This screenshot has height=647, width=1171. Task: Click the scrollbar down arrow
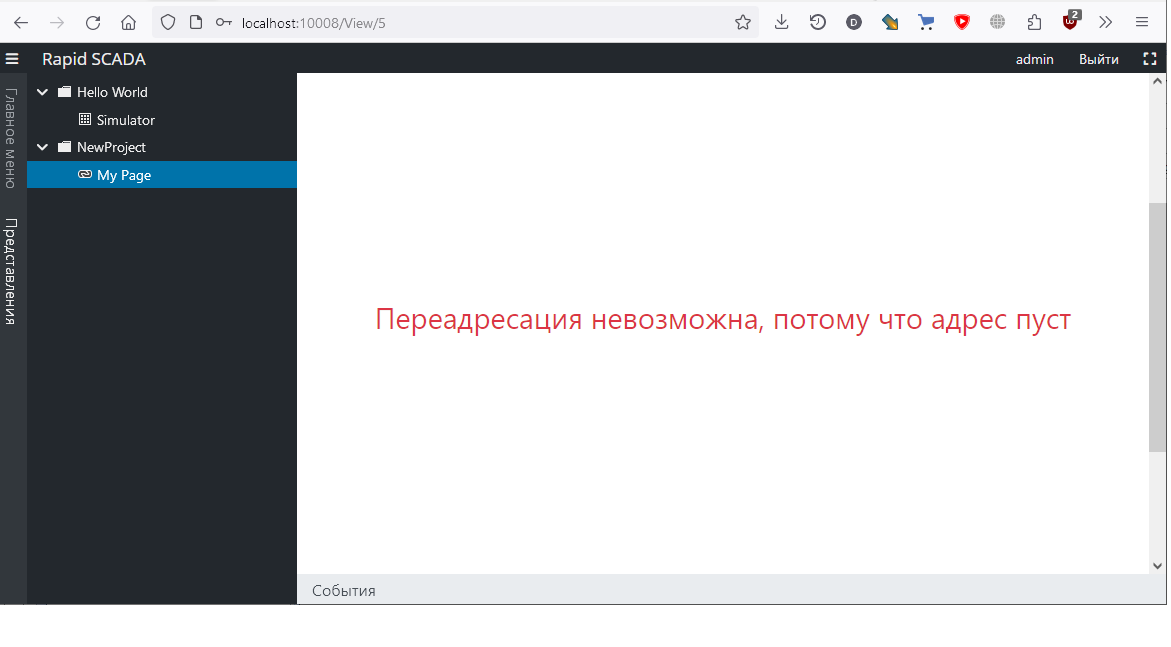pyautogui.click(x=1158, y=566)
